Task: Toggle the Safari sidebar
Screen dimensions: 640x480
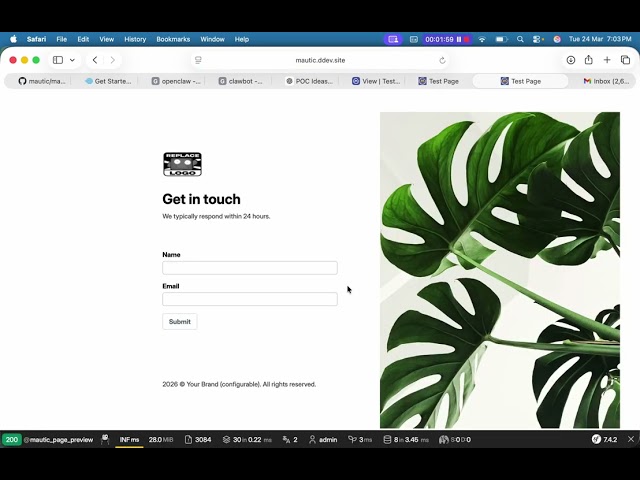Action: pos(58,60)
